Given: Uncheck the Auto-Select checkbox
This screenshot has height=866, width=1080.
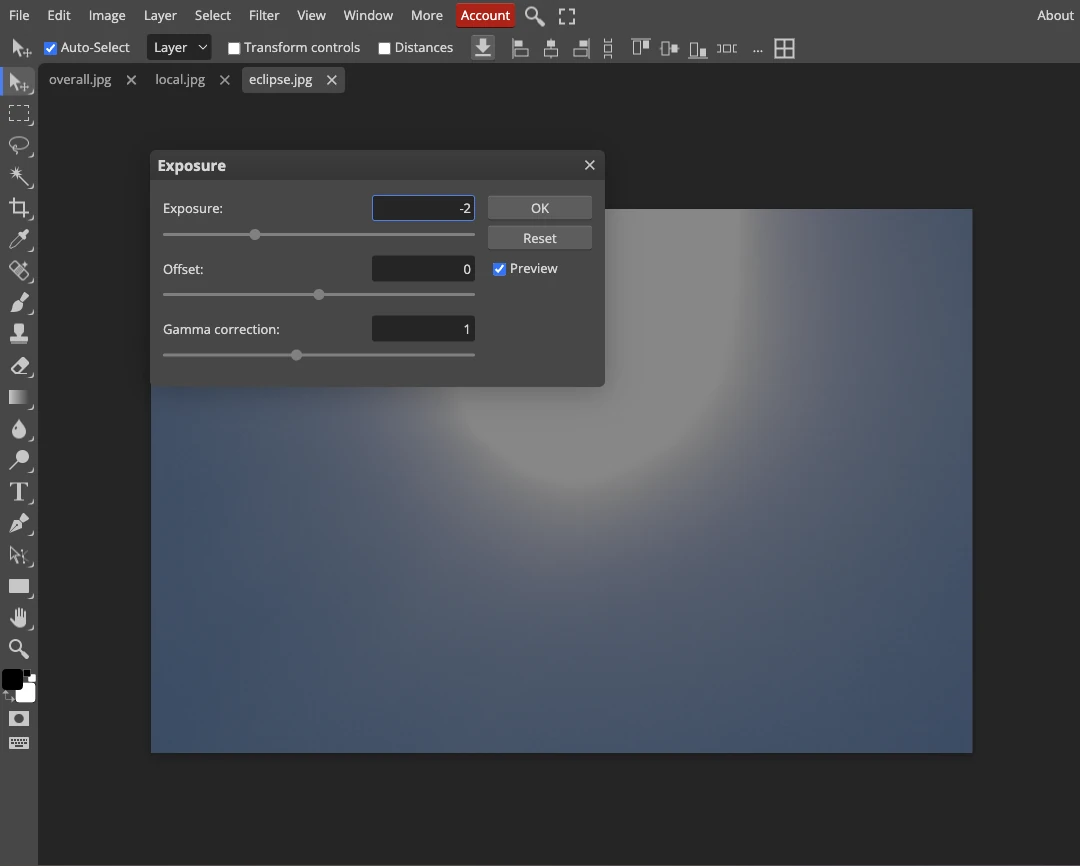Looking at the screenshot, I should 50,48.
